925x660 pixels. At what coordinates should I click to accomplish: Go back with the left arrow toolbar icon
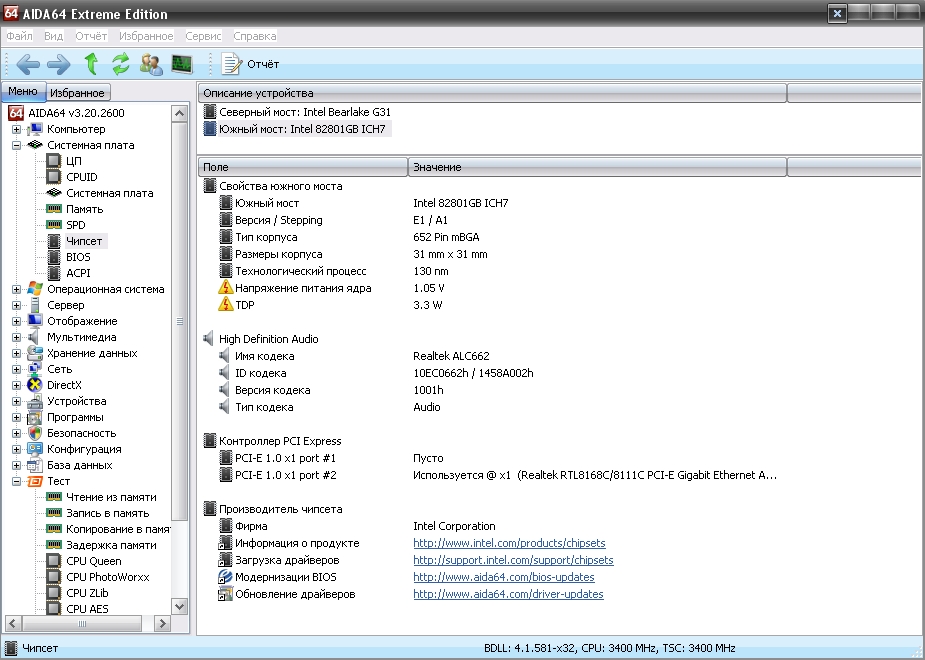(28, 64)
